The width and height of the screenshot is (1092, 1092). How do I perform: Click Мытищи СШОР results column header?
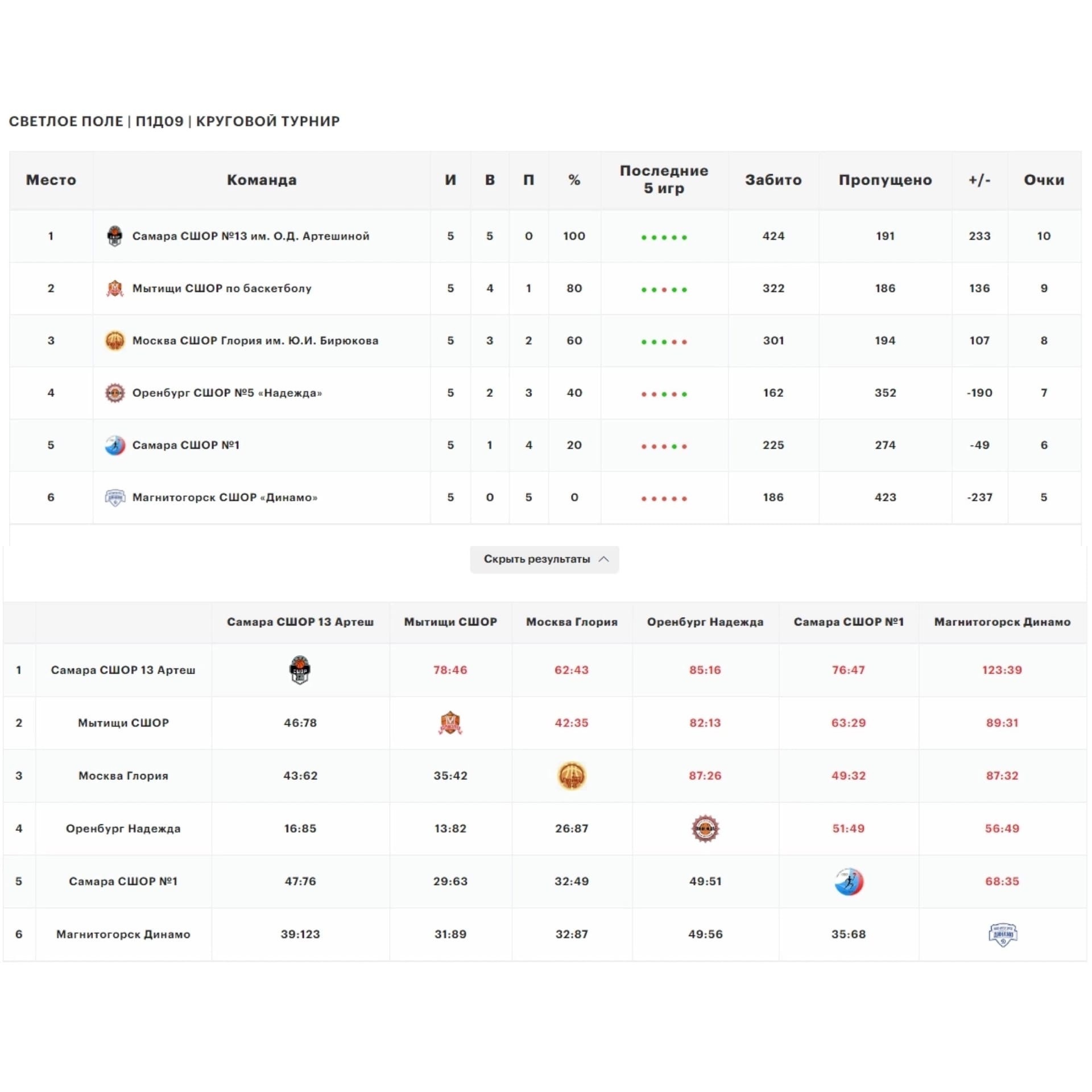450,622
